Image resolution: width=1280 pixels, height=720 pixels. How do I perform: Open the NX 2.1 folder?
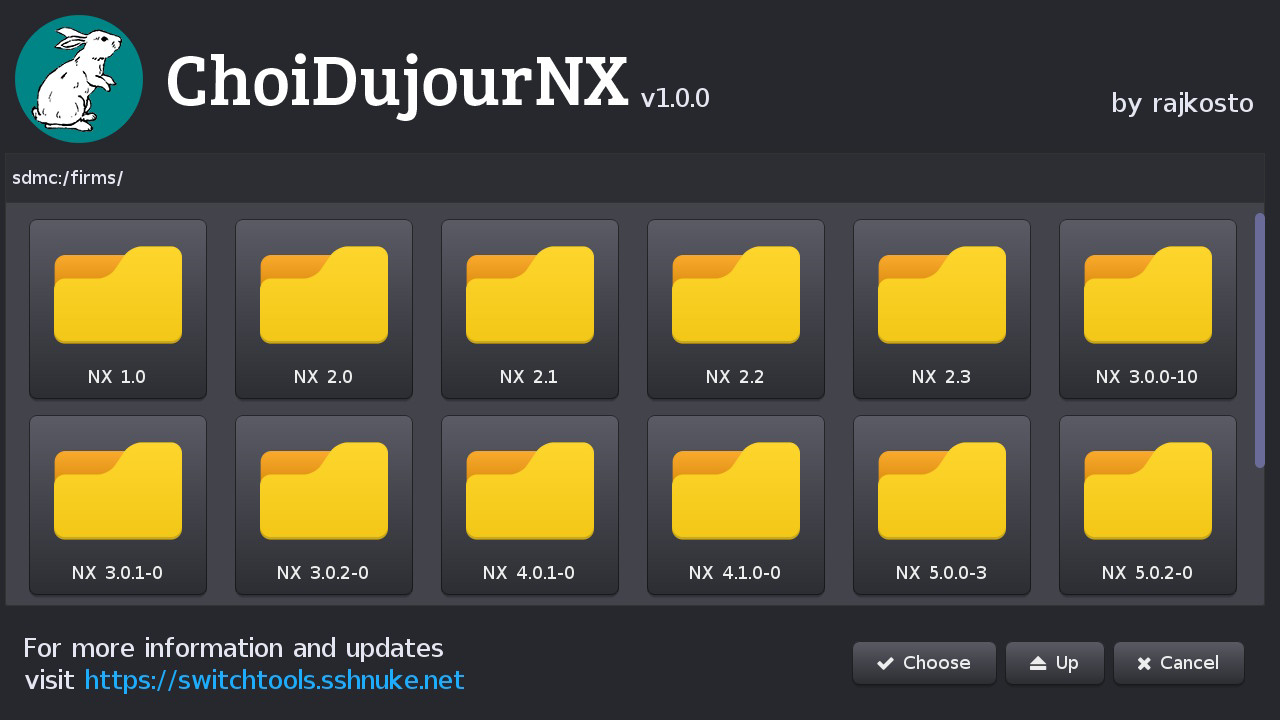(x=530, y=309)
